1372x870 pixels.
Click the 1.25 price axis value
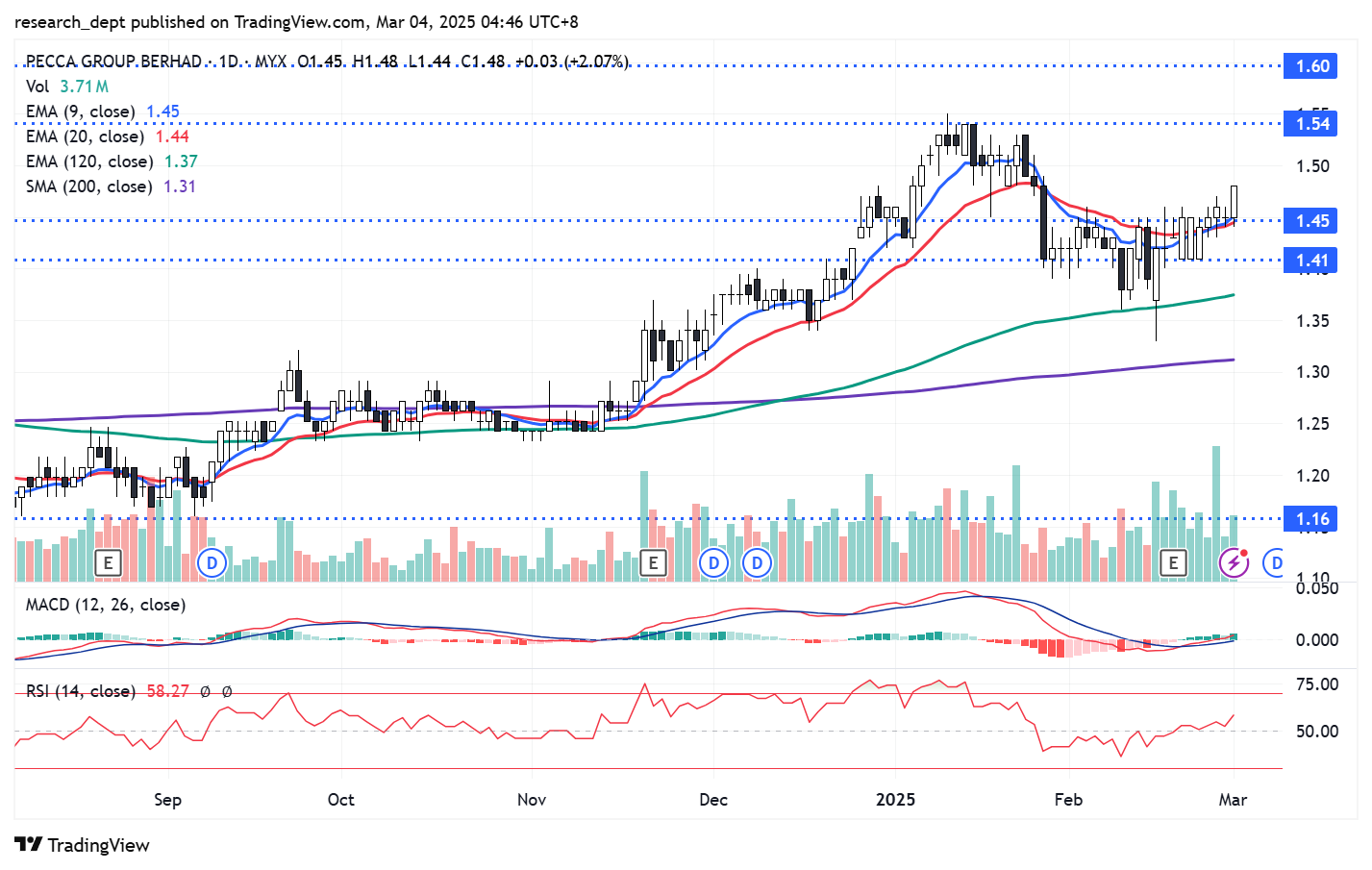click(1312, 424)
